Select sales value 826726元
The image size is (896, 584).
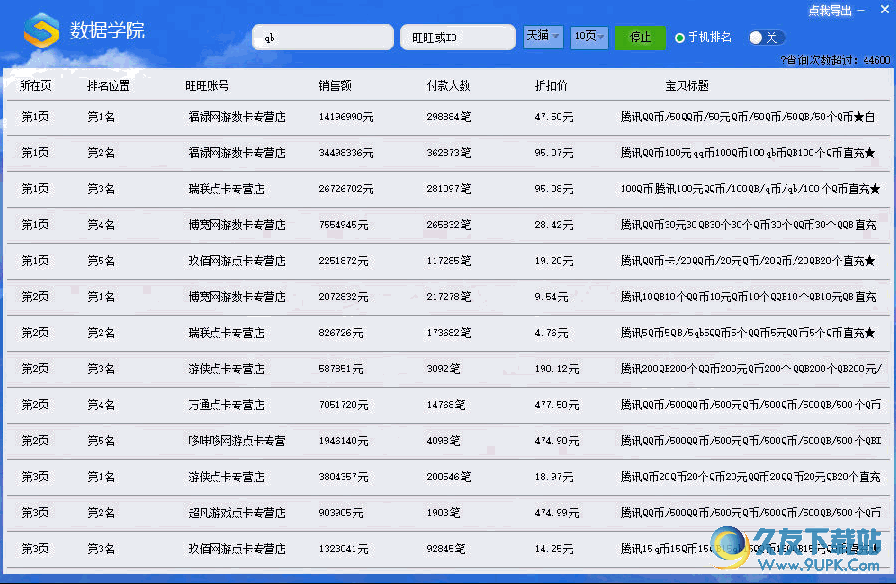click(x=341, y=333)
